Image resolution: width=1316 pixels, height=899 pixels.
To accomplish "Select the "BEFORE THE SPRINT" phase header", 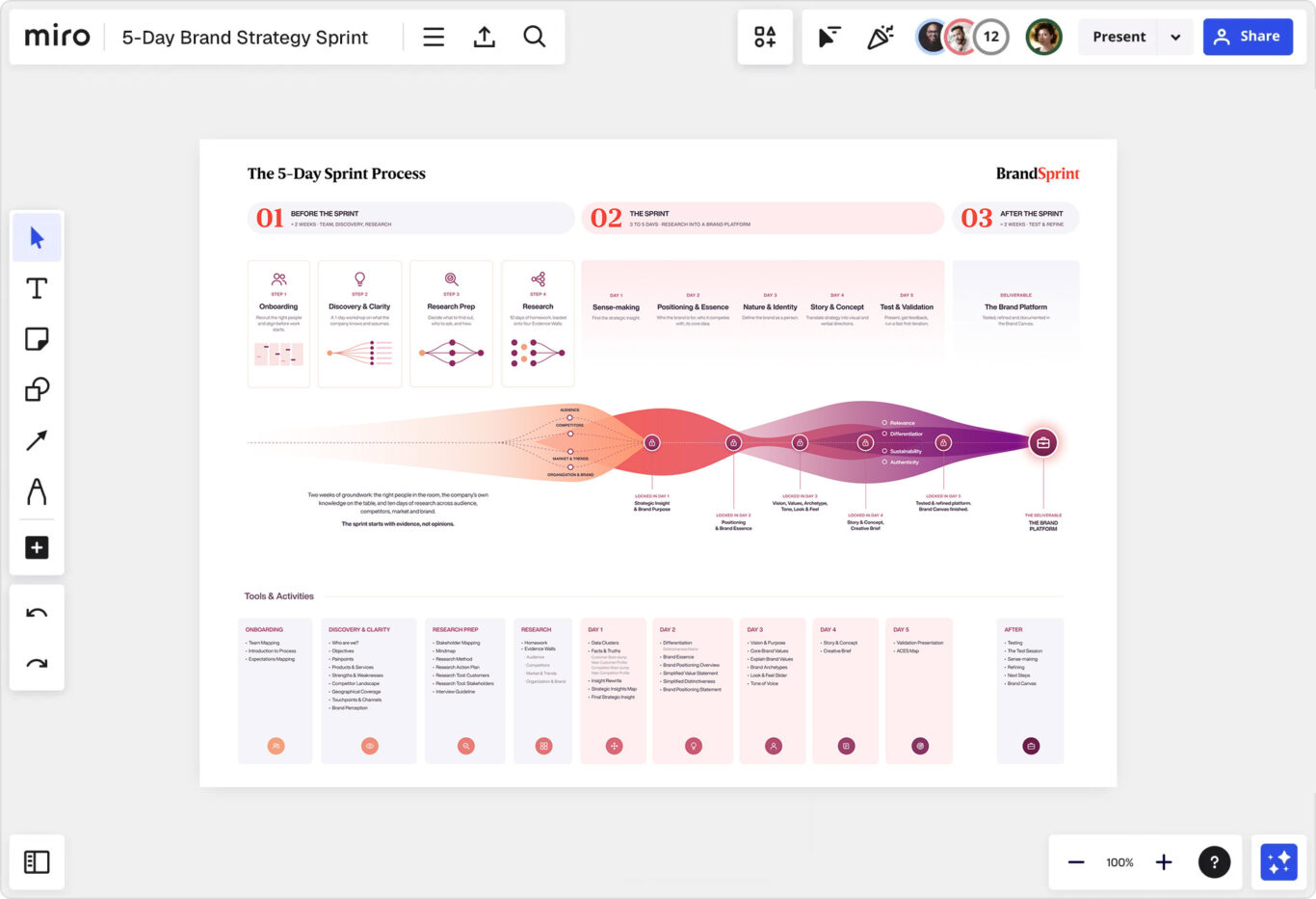I will (410, 218).
